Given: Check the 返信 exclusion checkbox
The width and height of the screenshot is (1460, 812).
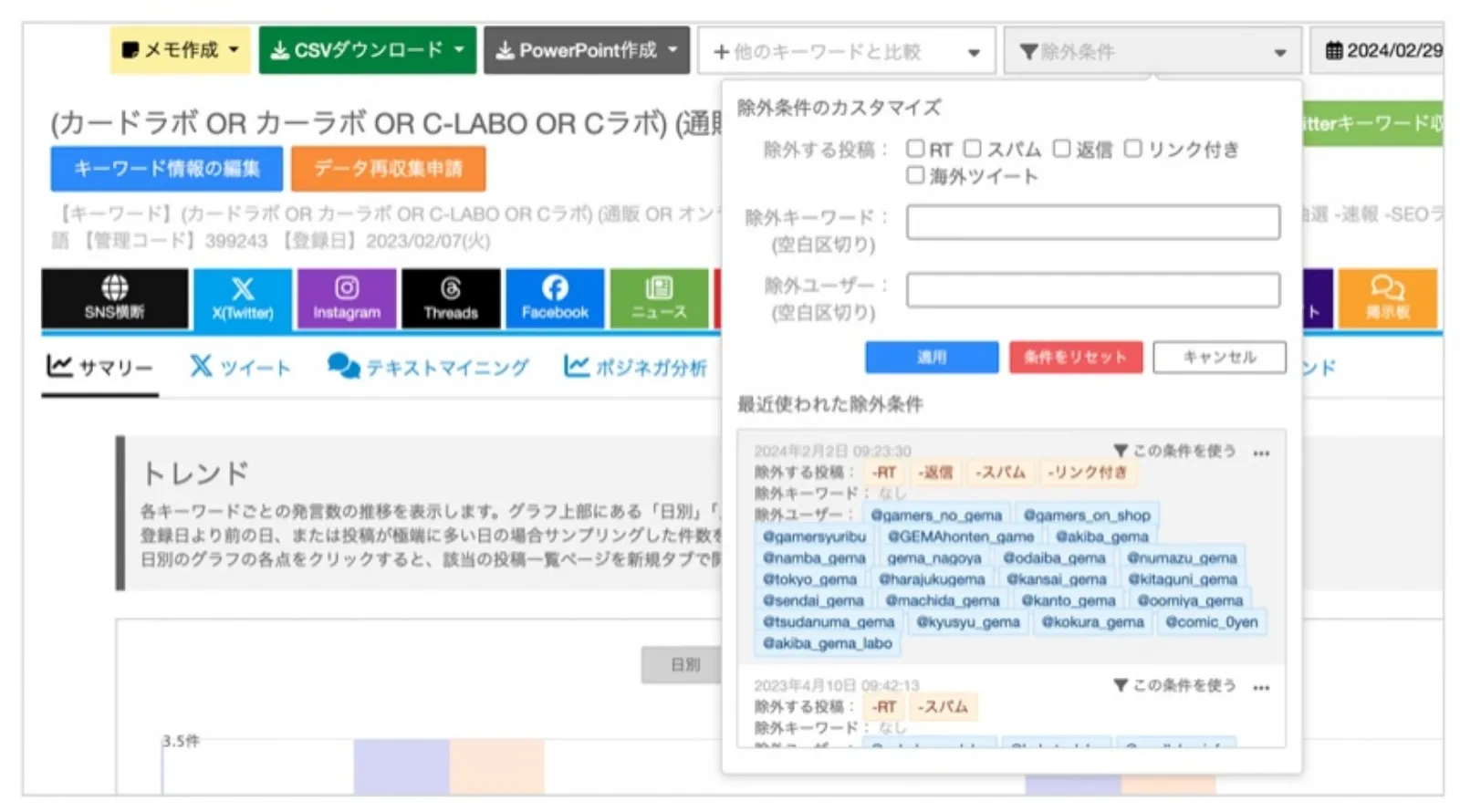Looking at the screenshot, I should click(1061, 149).
